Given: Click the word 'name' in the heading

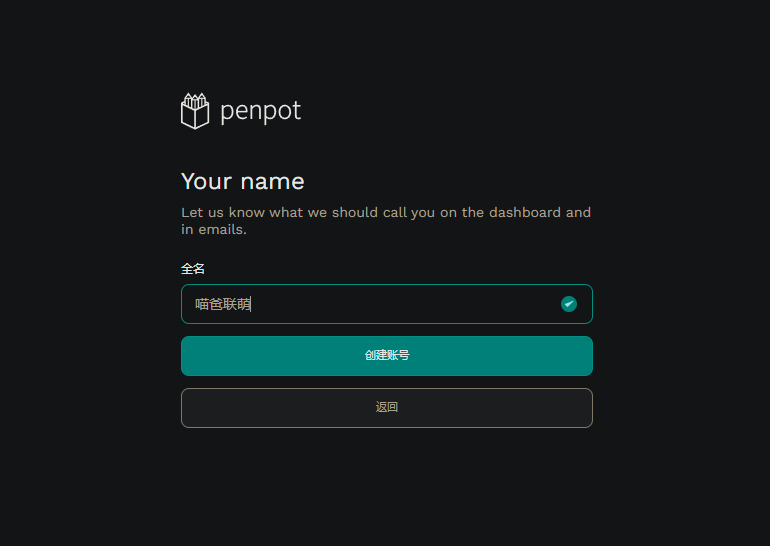Looking at the screenshot, I should click(273, 182).
